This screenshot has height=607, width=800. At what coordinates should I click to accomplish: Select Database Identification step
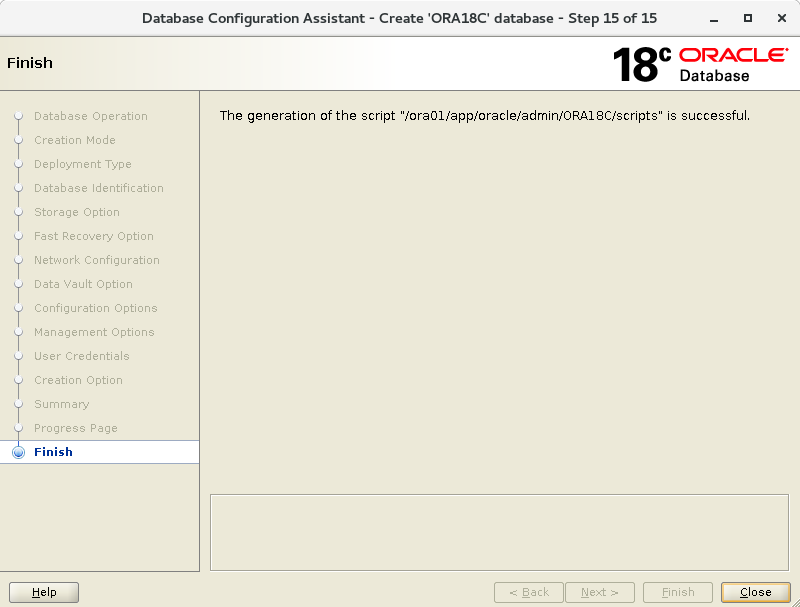[x=99, y=188]
